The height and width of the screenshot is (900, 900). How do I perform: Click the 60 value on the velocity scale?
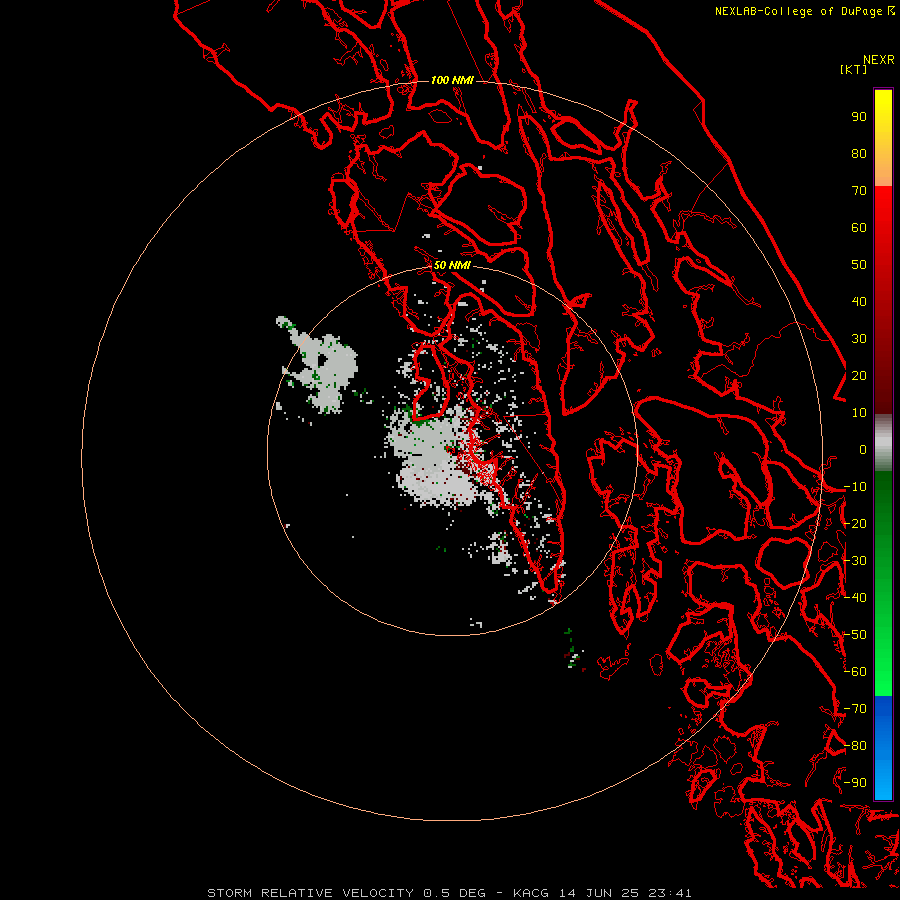coord(859,228)
